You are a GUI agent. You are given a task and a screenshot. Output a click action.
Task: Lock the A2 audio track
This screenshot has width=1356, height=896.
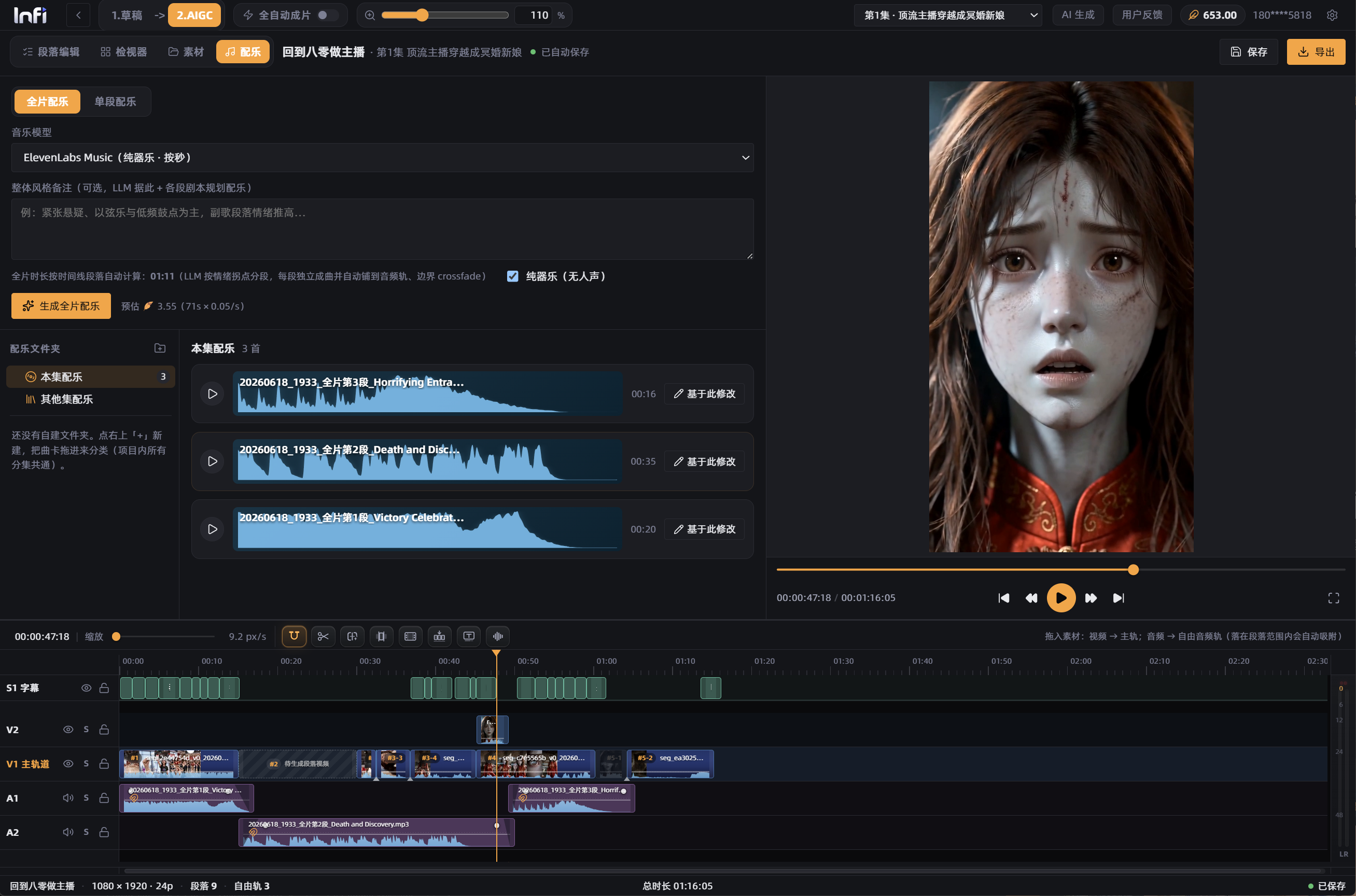click(x=104, y=832)
